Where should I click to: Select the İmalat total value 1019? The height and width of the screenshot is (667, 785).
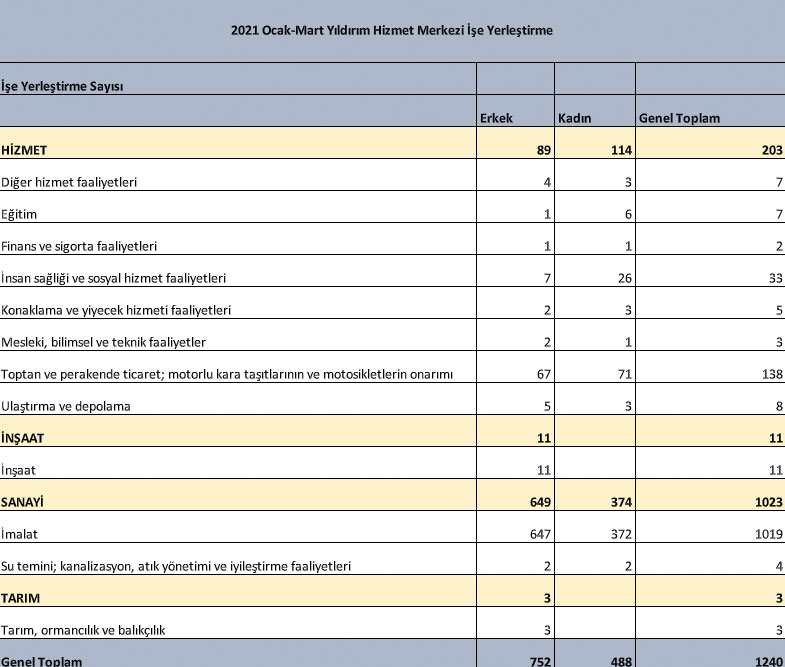click(765, 534)
